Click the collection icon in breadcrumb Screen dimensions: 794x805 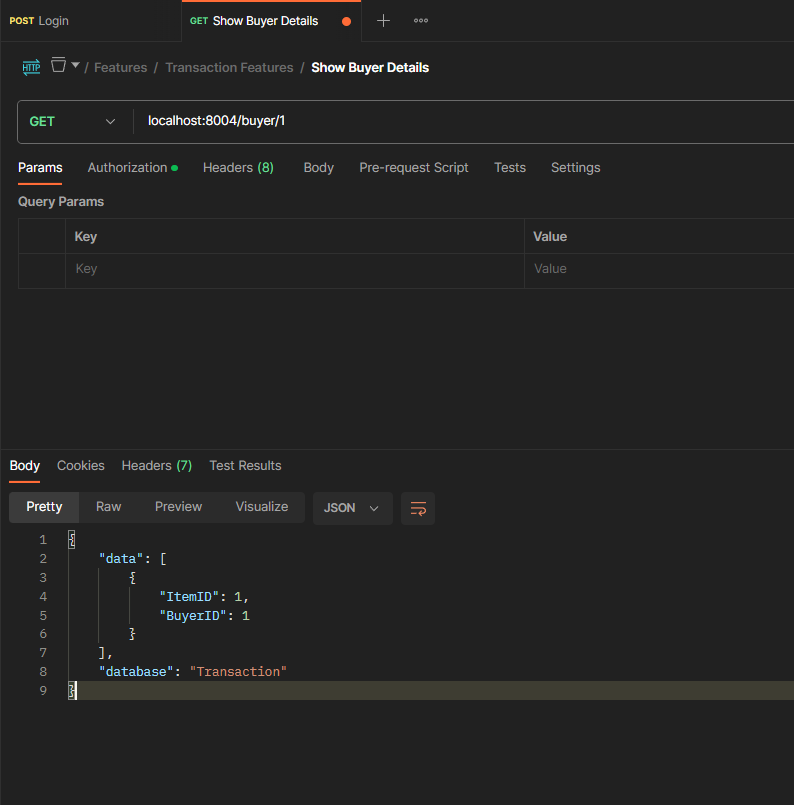tap(59, 65)
